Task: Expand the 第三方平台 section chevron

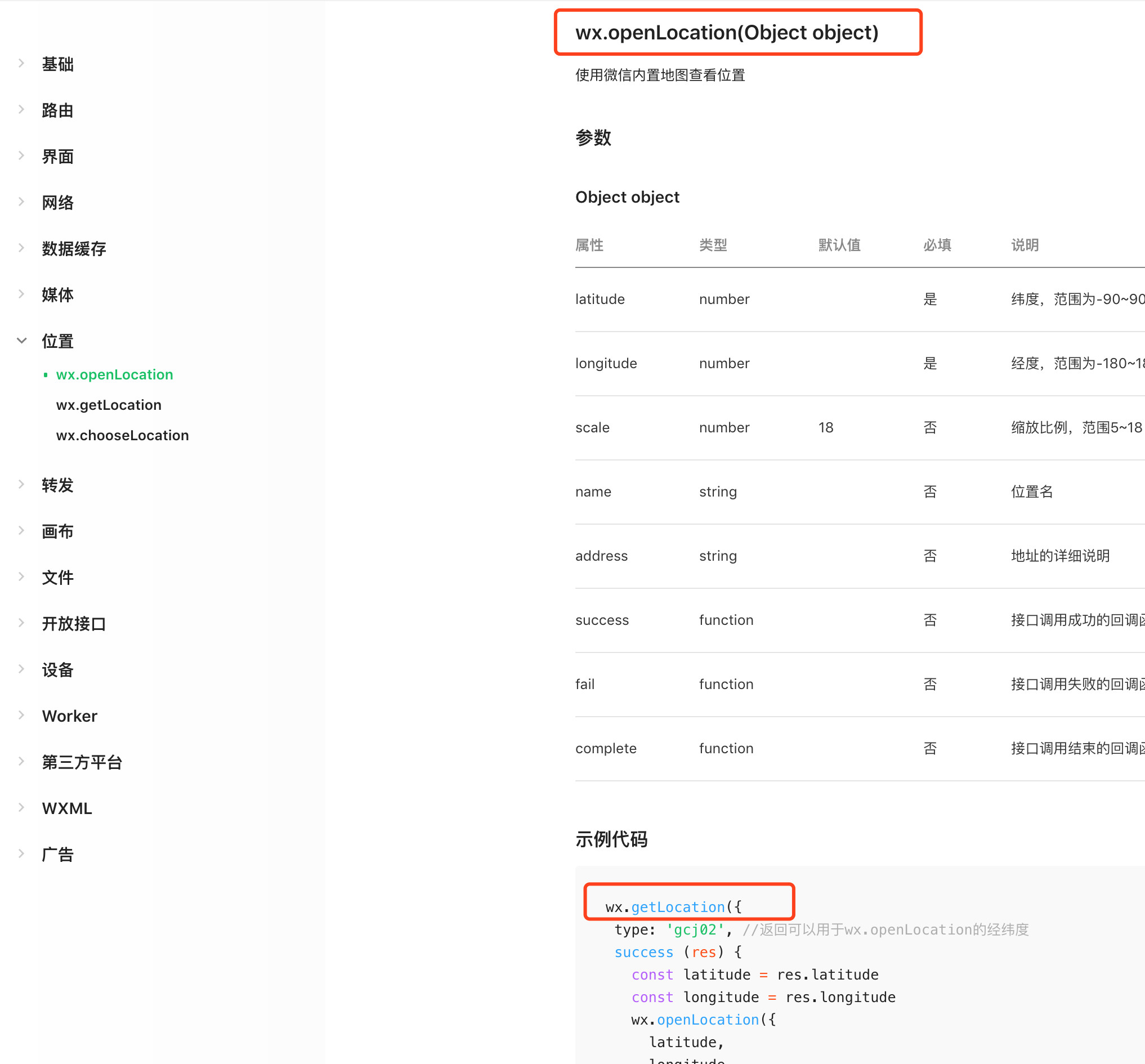Action: point(21,761)
